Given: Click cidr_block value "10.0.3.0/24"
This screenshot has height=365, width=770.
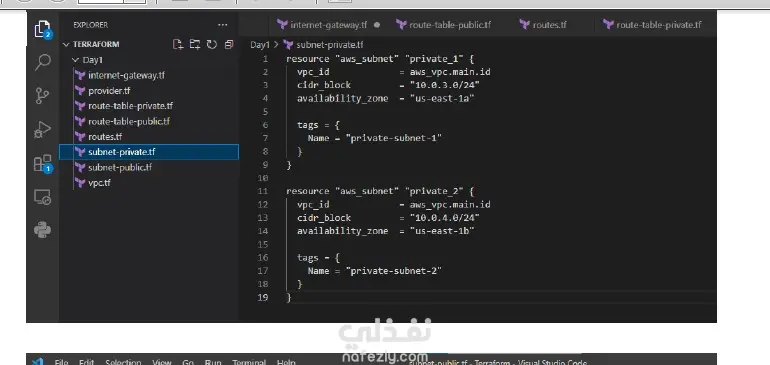Looking at the screenshot, I should [445, 85].
